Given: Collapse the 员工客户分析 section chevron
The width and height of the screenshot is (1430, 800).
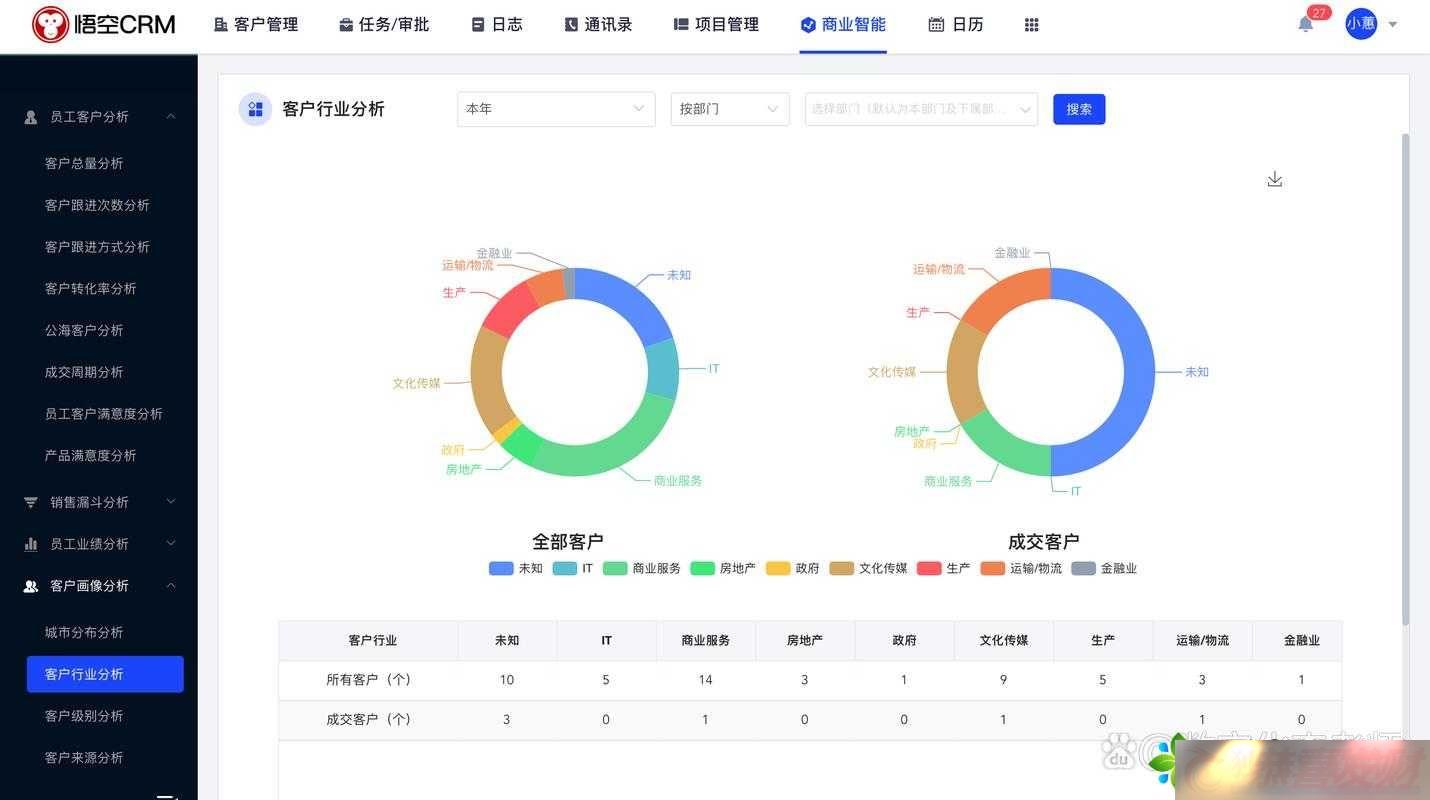Looking at the screenshot, I should click(x=171, y=116).
